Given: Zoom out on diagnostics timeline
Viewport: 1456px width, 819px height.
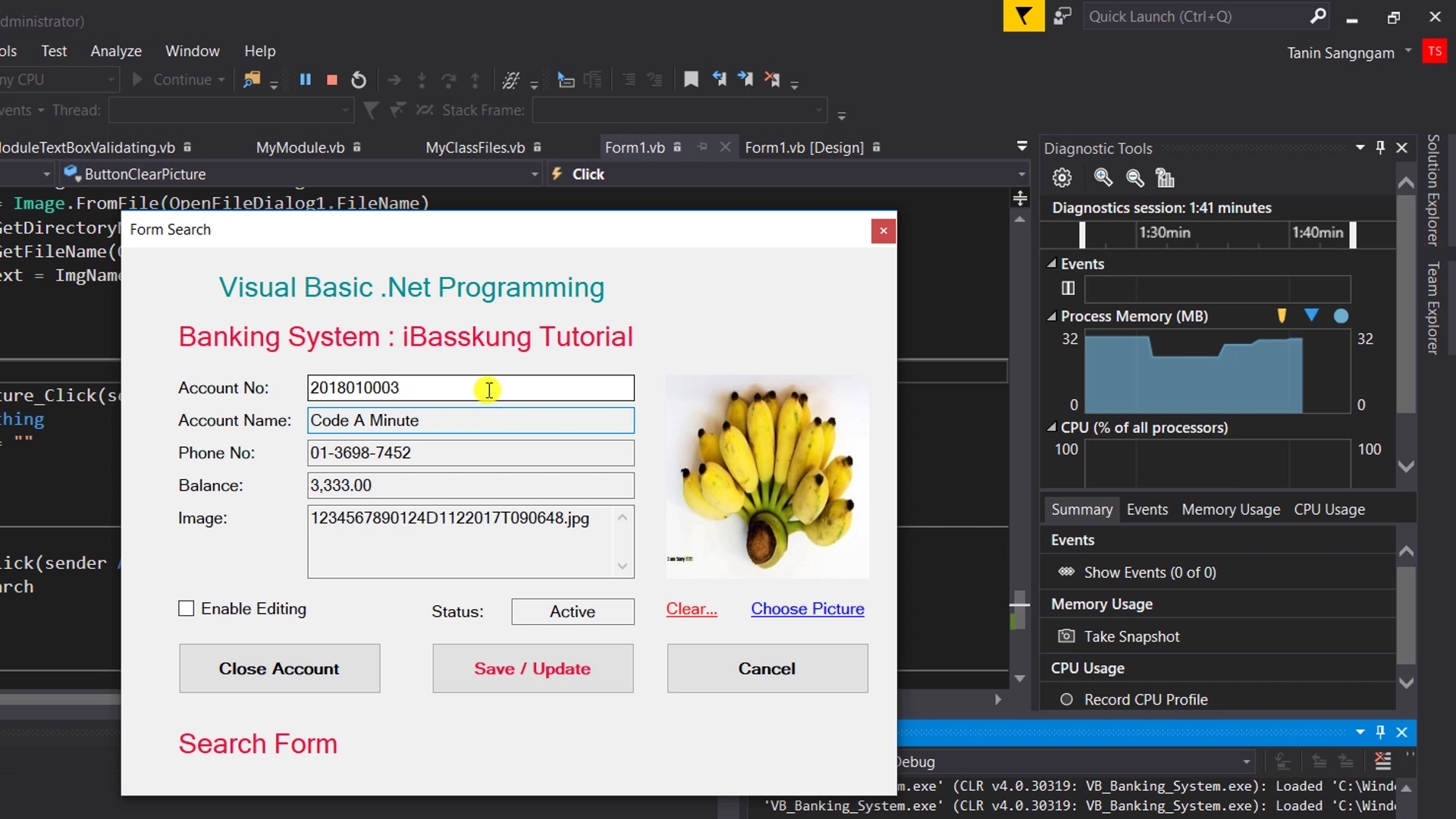Looking at the screenshot, I should pos(1135,178).
